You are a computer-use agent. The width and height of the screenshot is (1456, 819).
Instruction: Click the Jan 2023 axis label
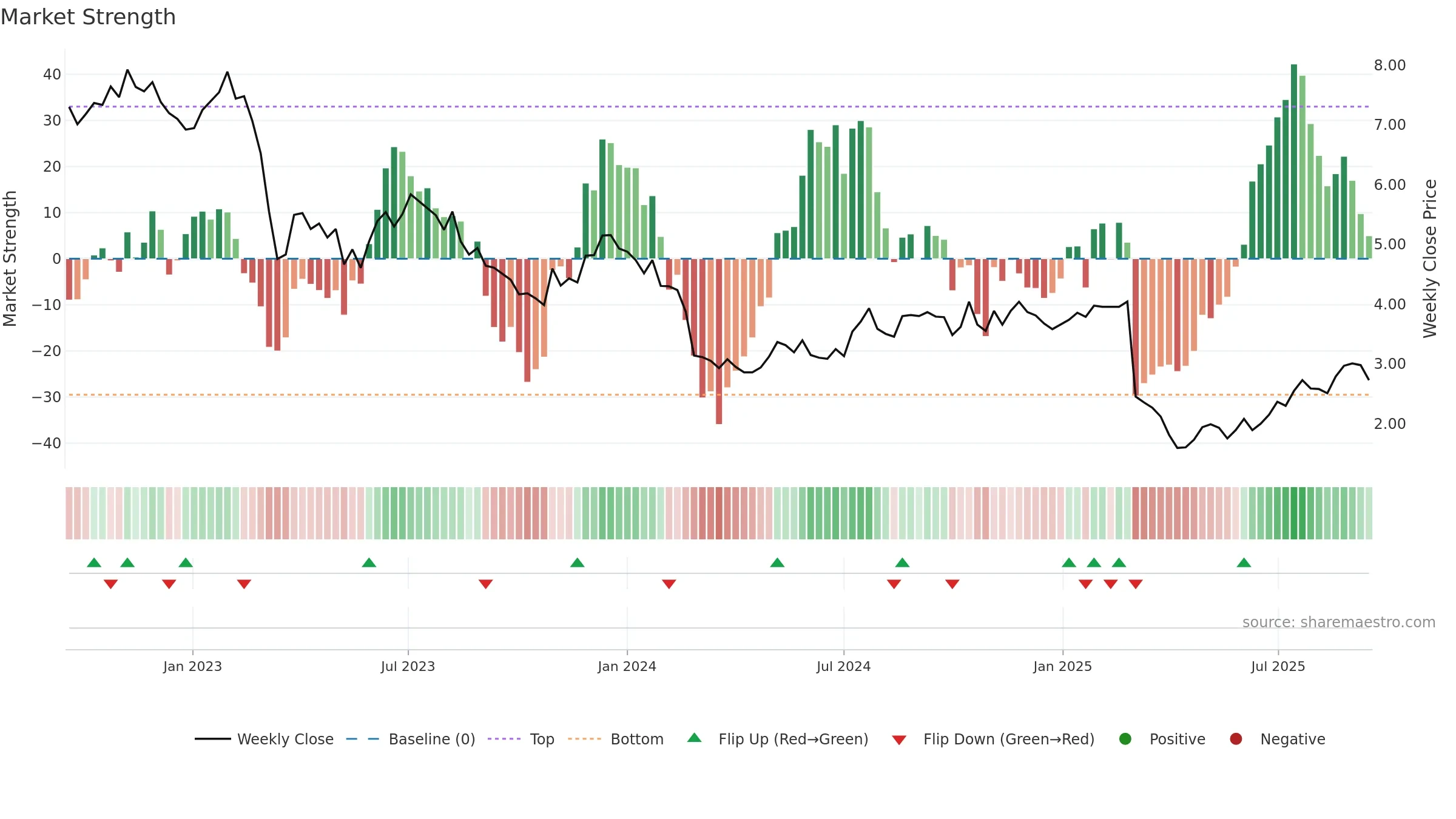click(193, 666)
